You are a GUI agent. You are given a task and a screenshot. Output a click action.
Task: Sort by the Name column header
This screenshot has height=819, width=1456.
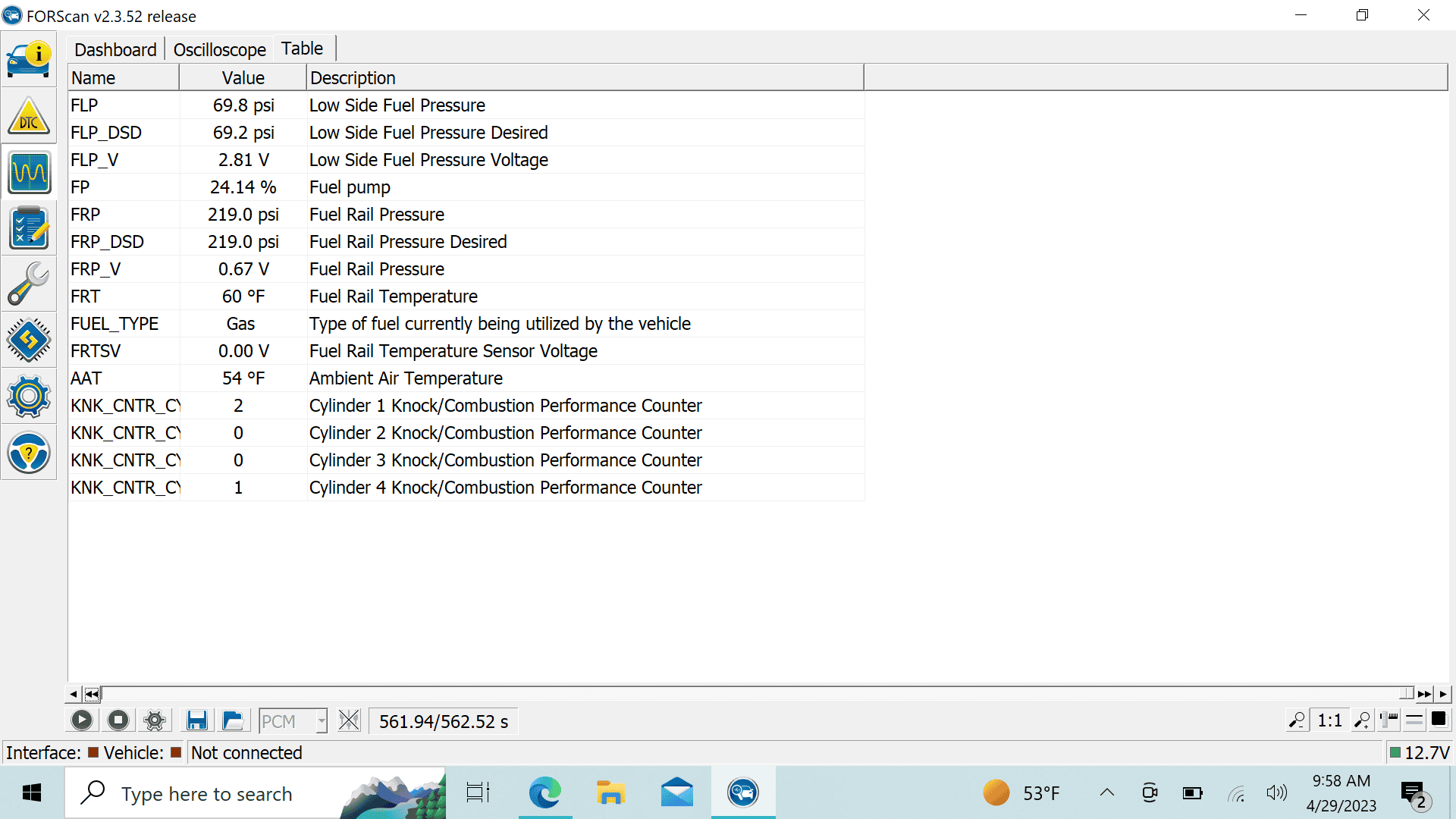pos(124,78)
